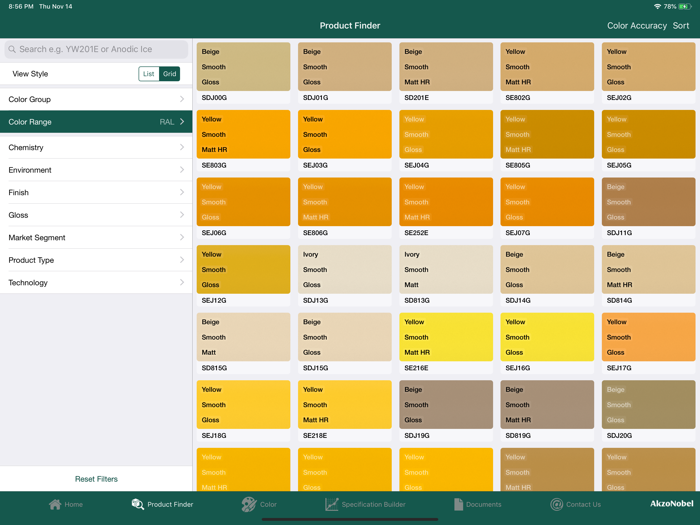
Task: Tap the battery indicator in status bar
Action: pos(684,6)
